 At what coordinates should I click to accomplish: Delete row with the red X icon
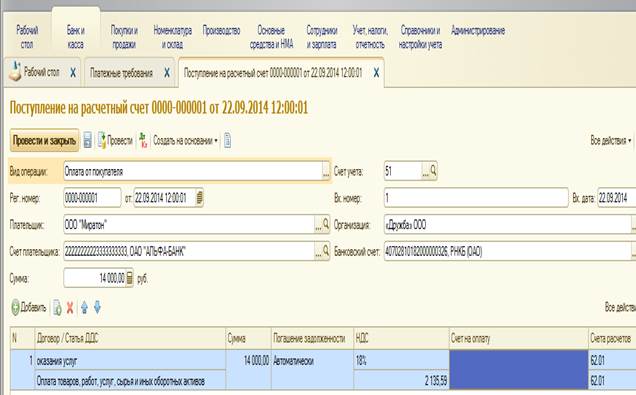click(x=70, y=308)
